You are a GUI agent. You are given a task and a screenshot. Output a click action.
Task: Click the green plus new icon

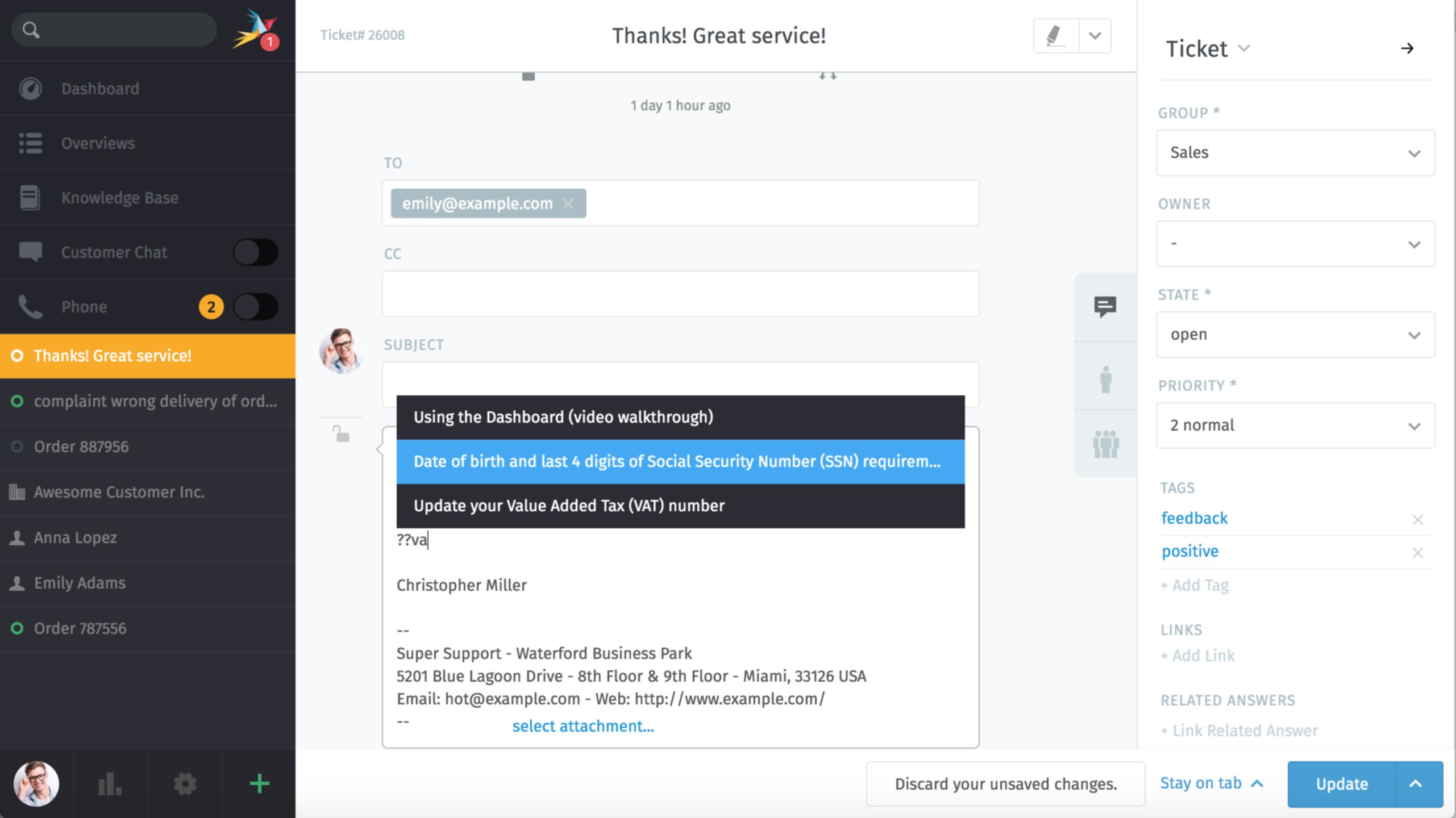tap(259, 784)
